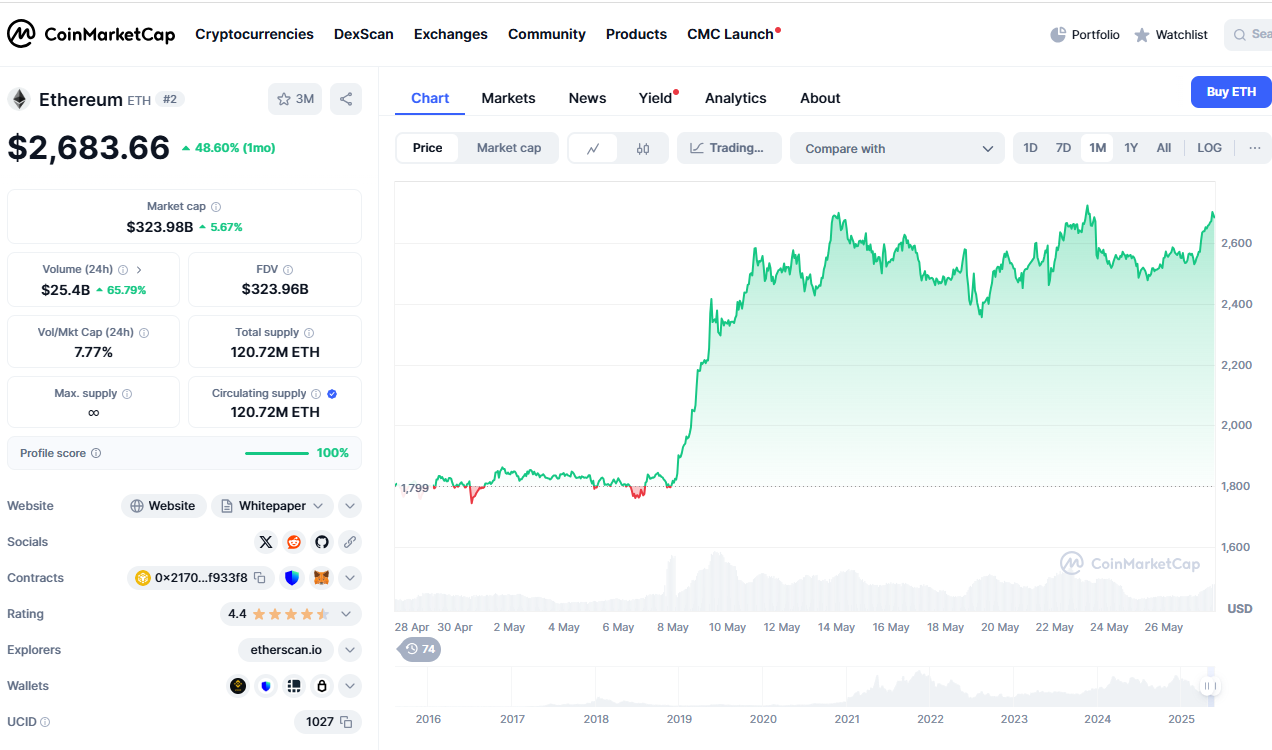Click the Profile score info icon

[96, 454]
